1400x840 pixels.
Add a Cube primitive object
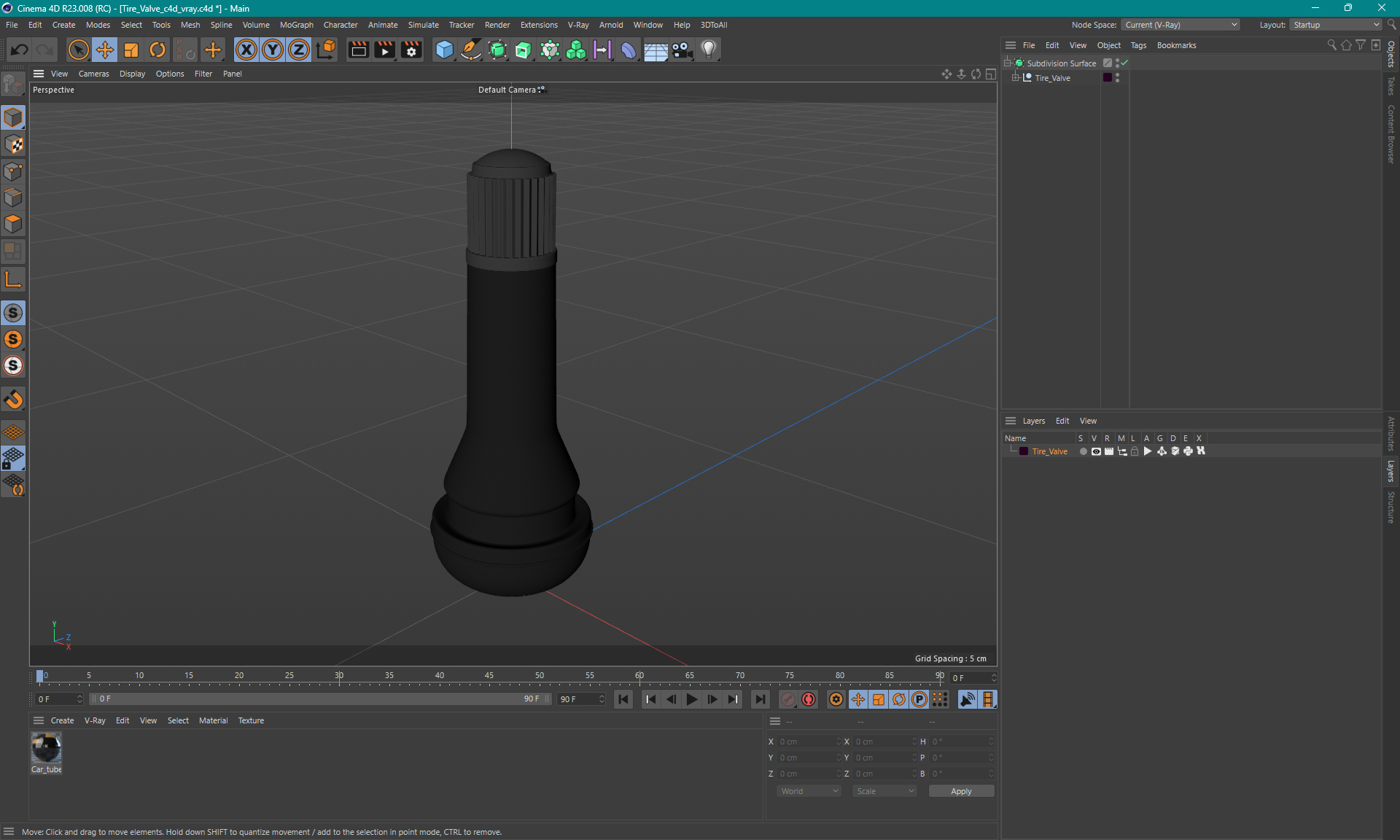[x=444, y=50]
